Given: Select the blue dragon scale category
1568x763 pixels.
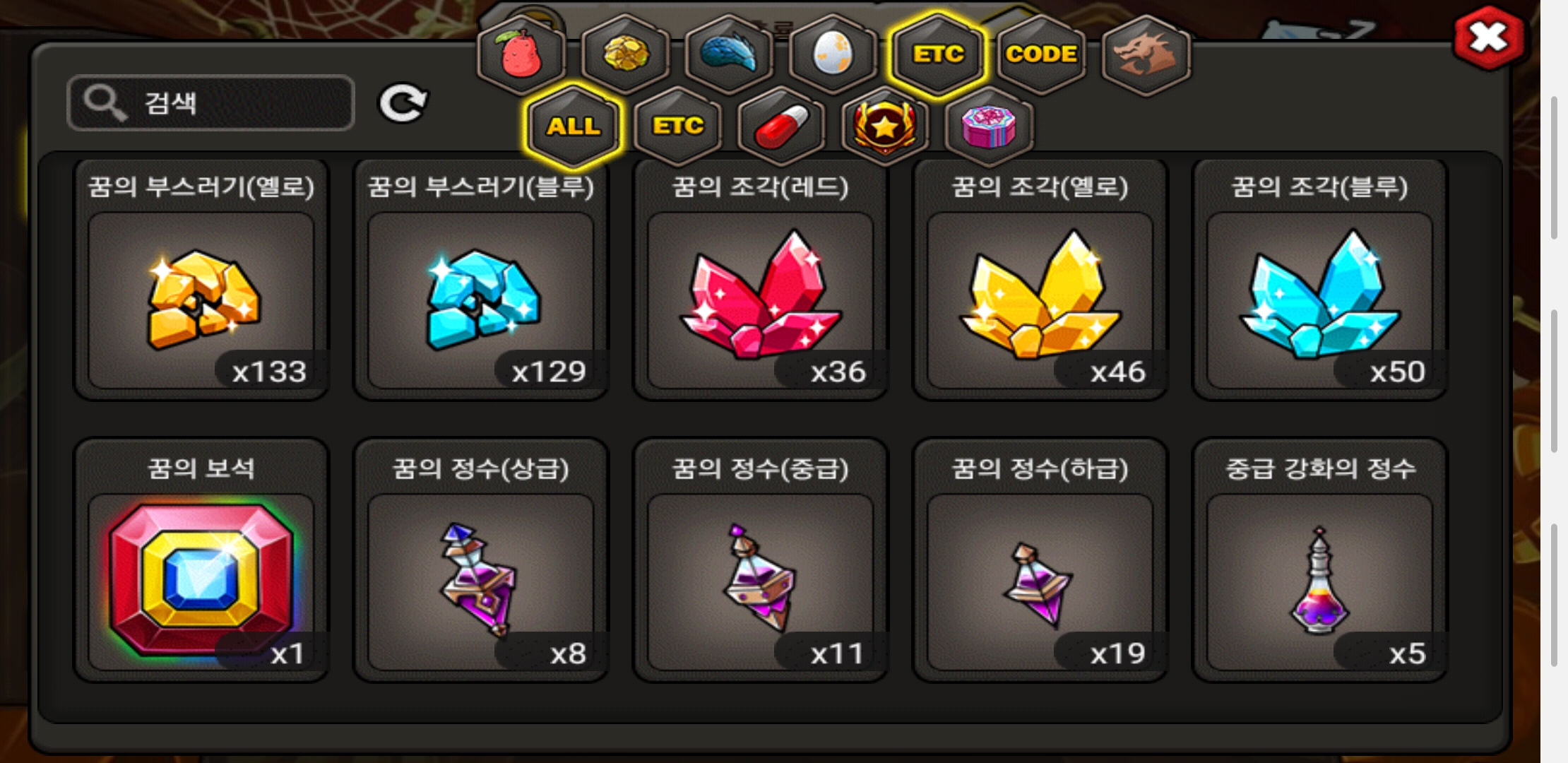Looking at the screenshot, I should (729, 54).
